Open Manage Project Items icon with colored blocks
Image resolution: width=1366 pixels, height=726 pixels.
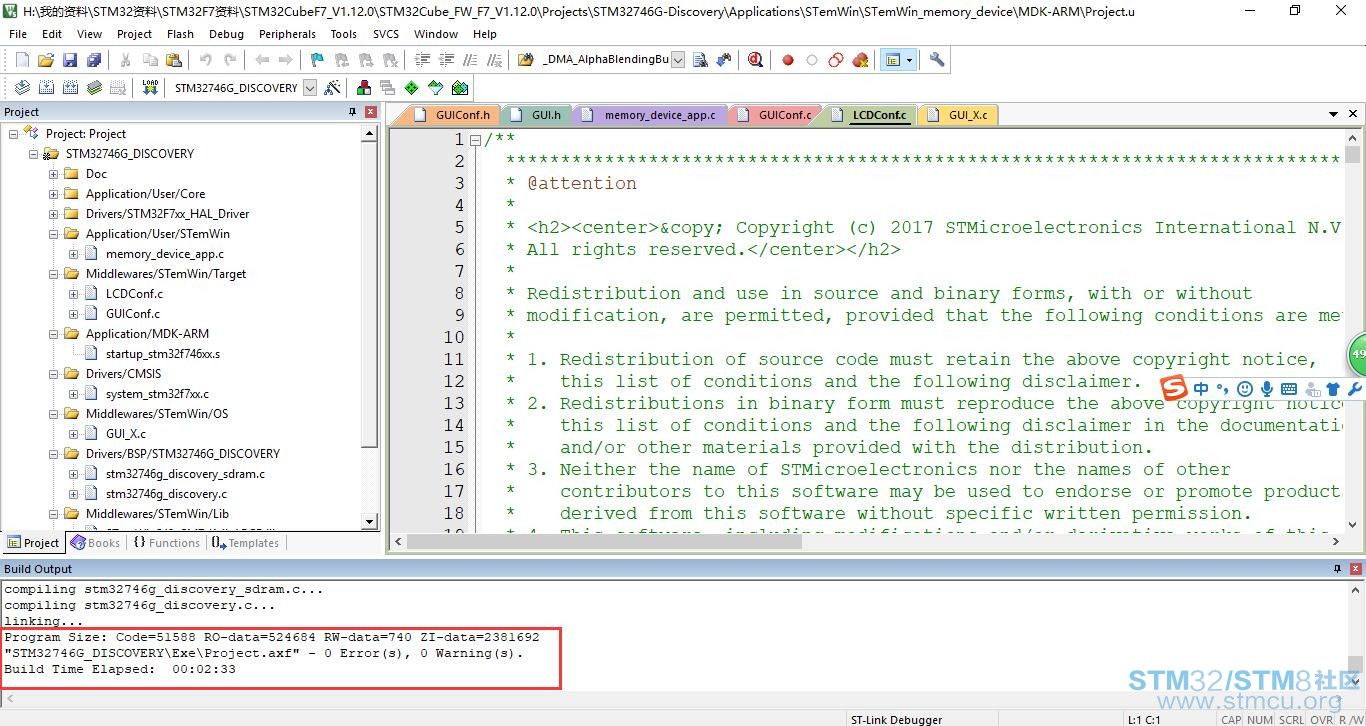click(363, 88)
